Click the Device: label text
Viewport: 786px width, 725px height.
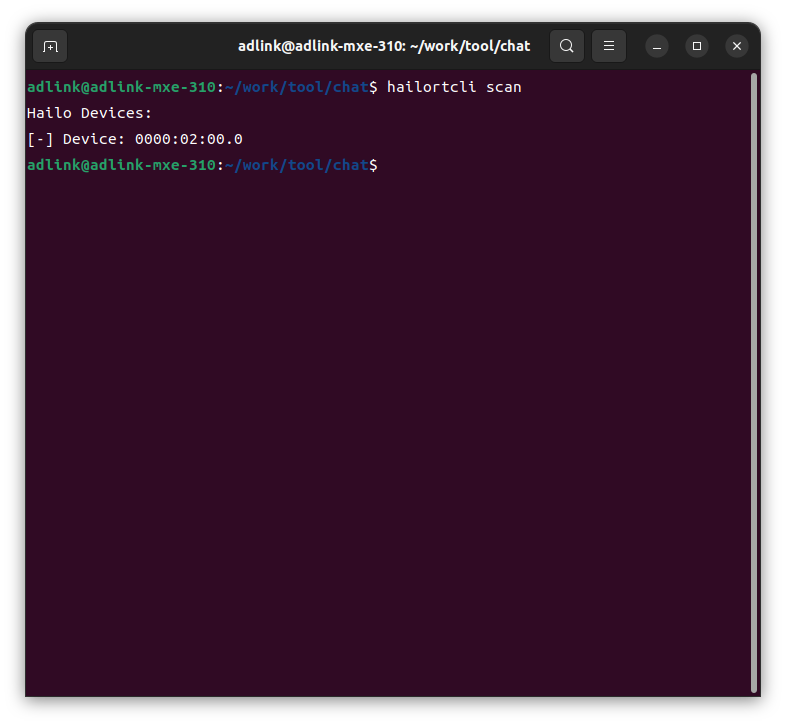click(94, 139)
